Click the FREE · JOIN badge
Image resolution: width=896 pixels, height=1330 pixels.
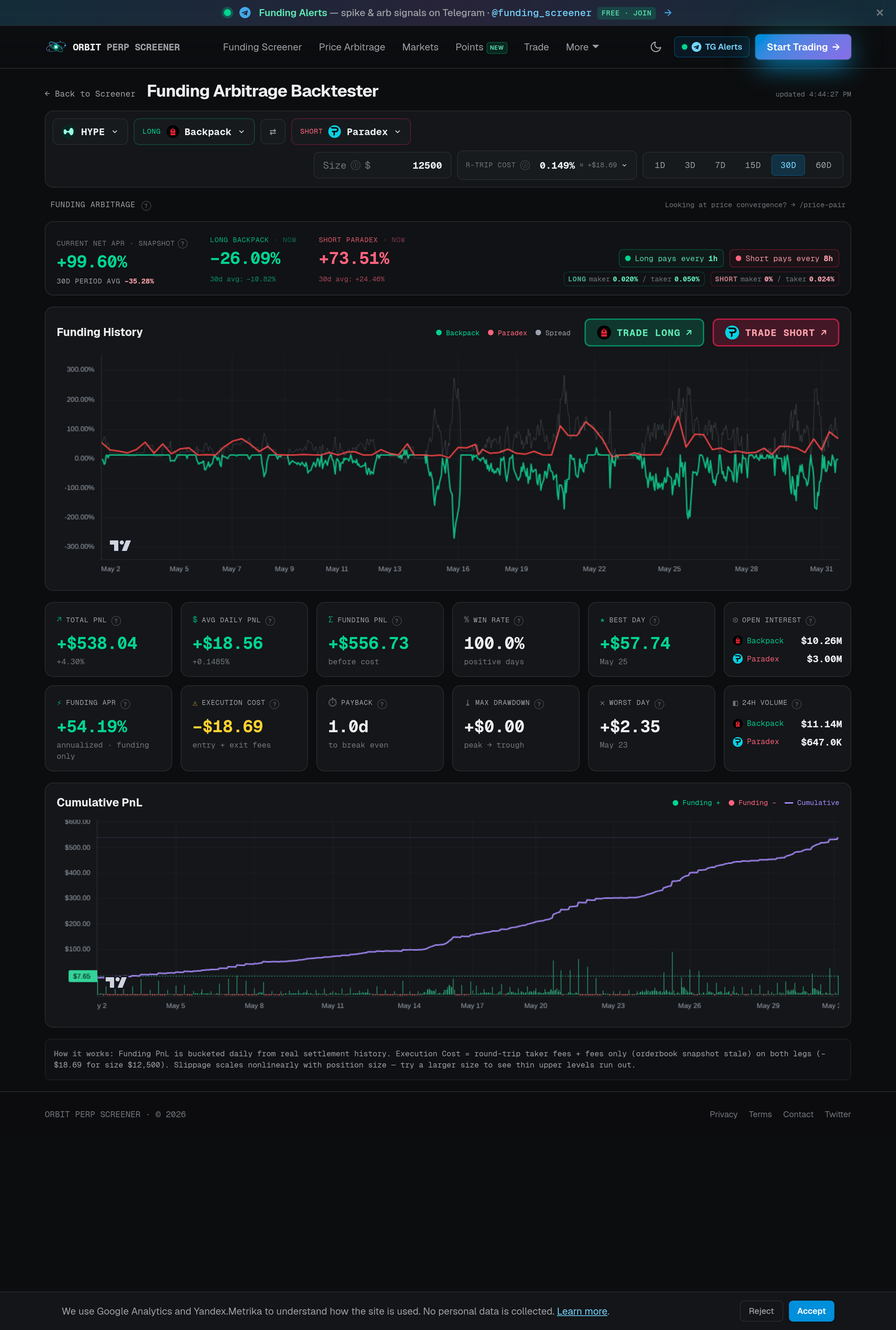(x=626, y=13)
